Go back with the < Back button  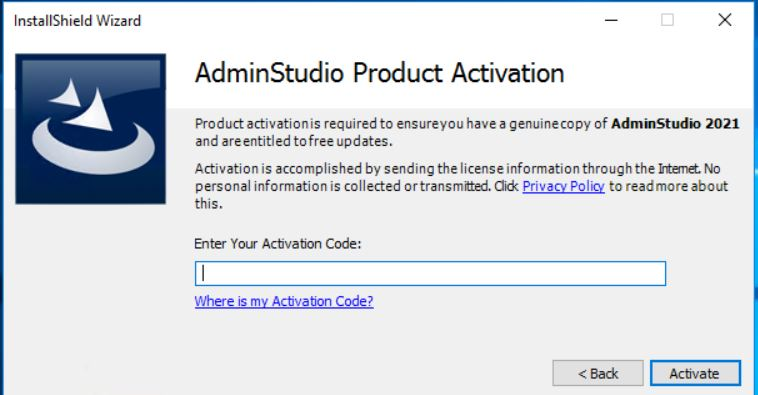click(x=598, y=373)
